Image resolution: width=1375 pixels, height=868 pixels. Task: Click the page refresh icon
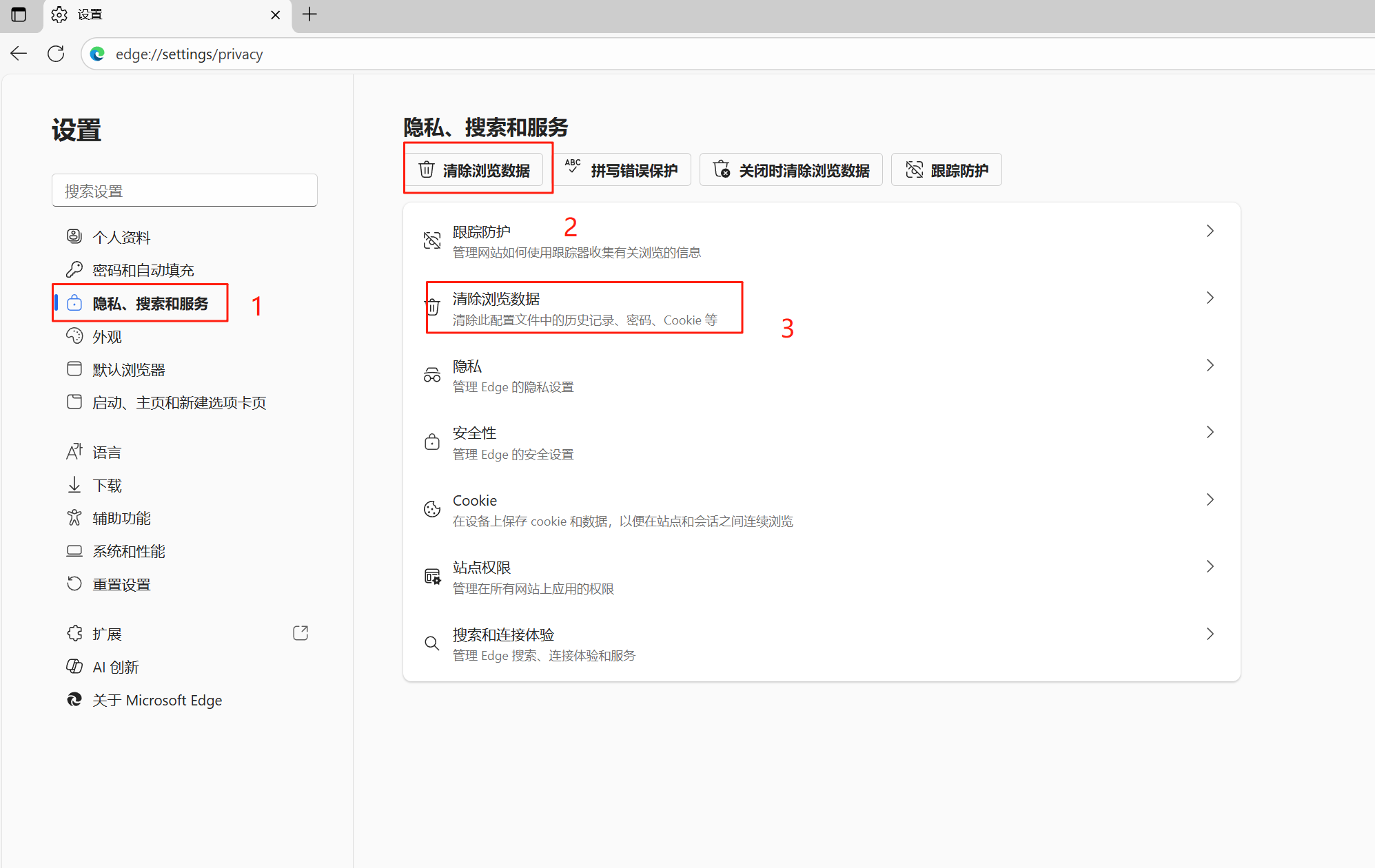coord(56,54)
